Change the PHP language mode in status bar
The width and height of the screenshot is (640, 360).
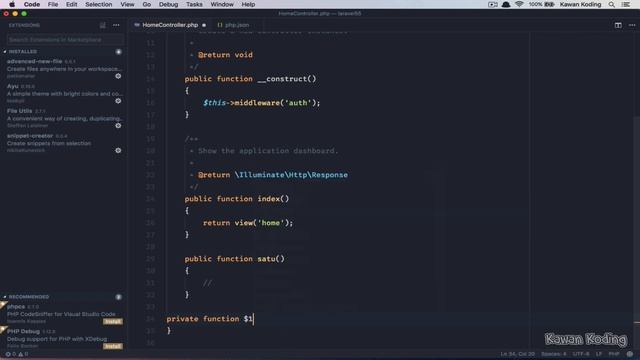pyautogui.click(x=614, y=354)
